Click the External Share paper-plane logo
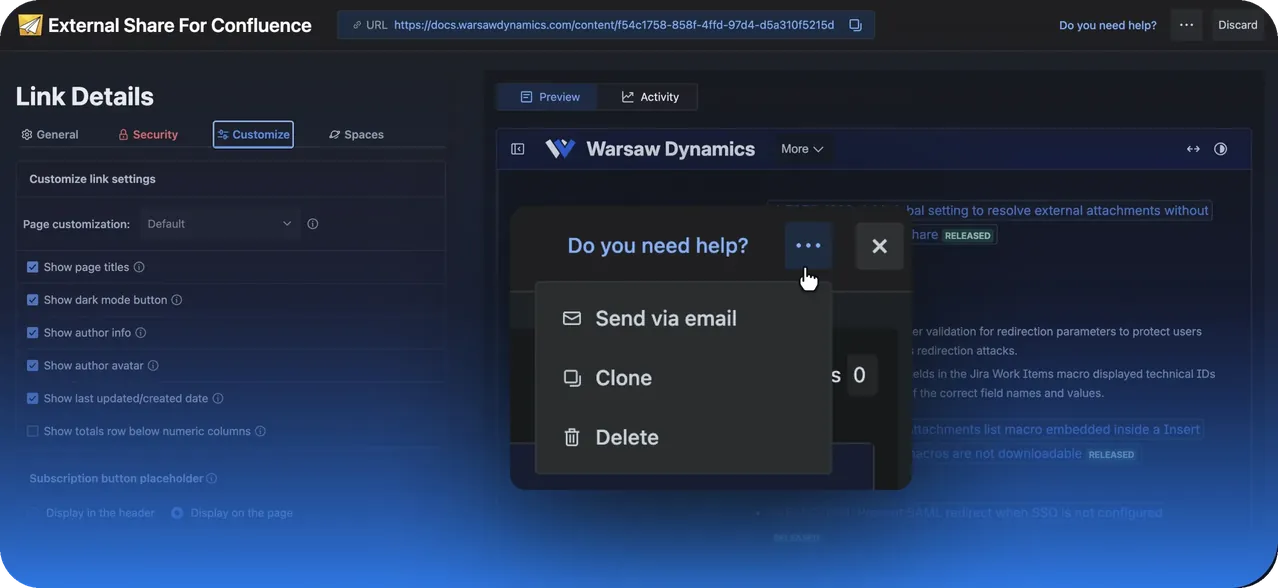The width and height of the screenshot is (1278, 588). pos(30,25)
